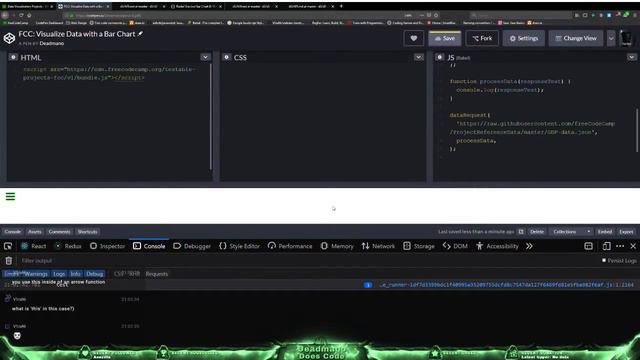Switch to the Memory tab
The image size is (640, 360).
337,246
